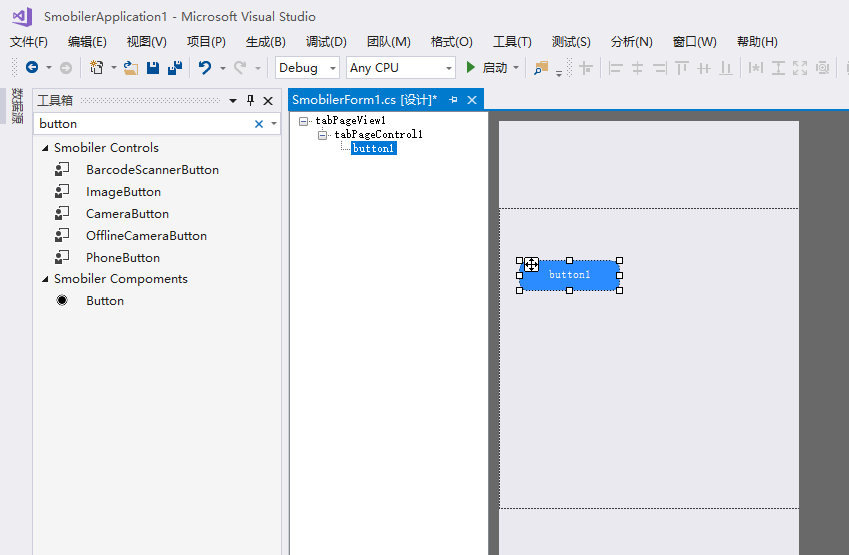Image resolution: width=849 pixels, height=555 pixels.
Task: Select BarcodeScannerButton in the toolbox
Action: point(152,170)
